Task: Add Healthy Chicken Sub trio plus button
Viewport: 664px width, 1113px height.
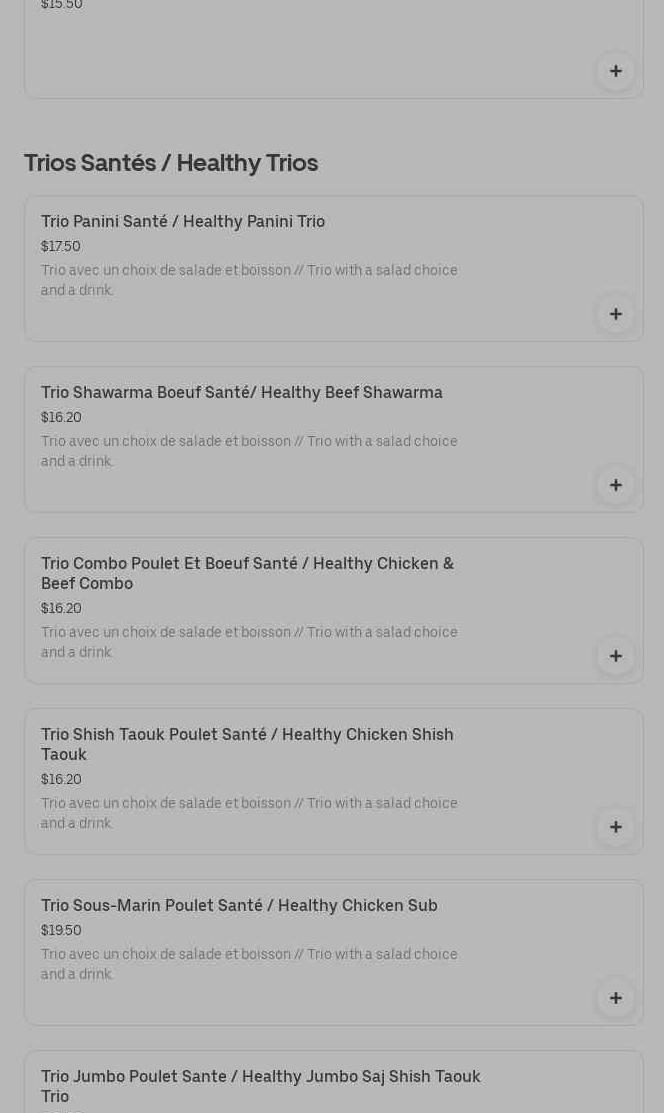Action: point(616,998)
